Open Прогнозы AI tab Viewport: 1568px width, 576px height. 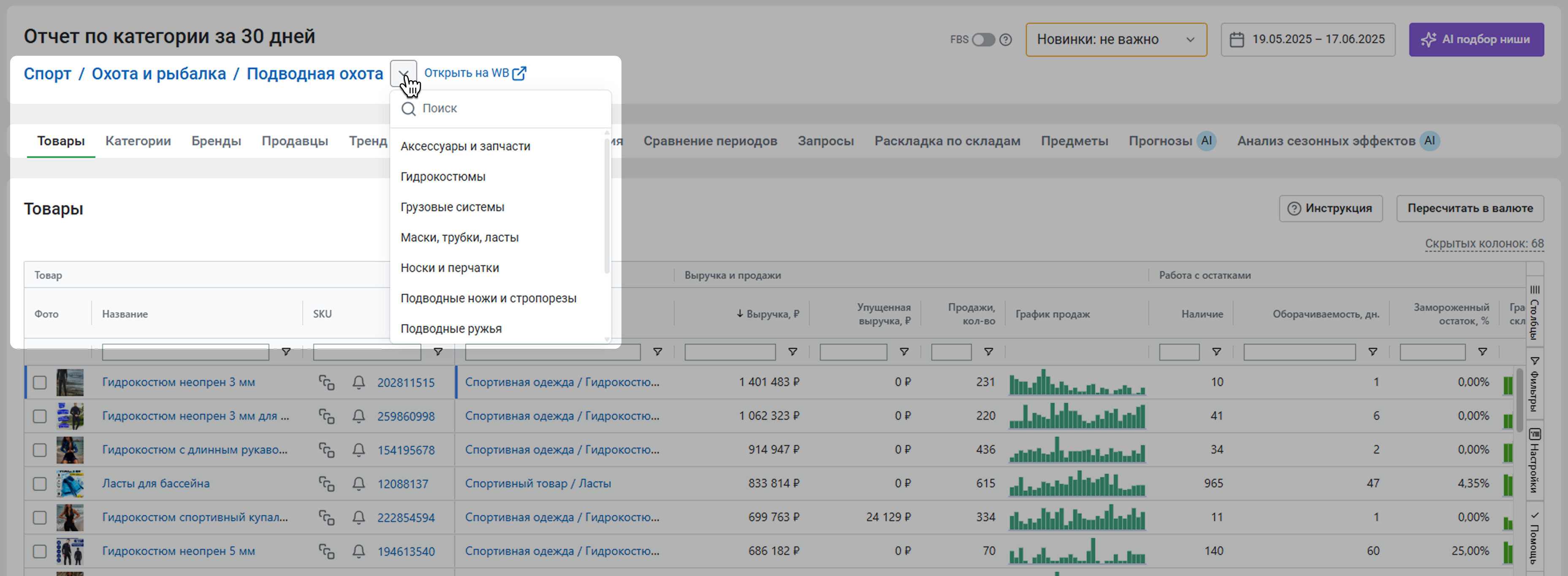coord(1172,141)
